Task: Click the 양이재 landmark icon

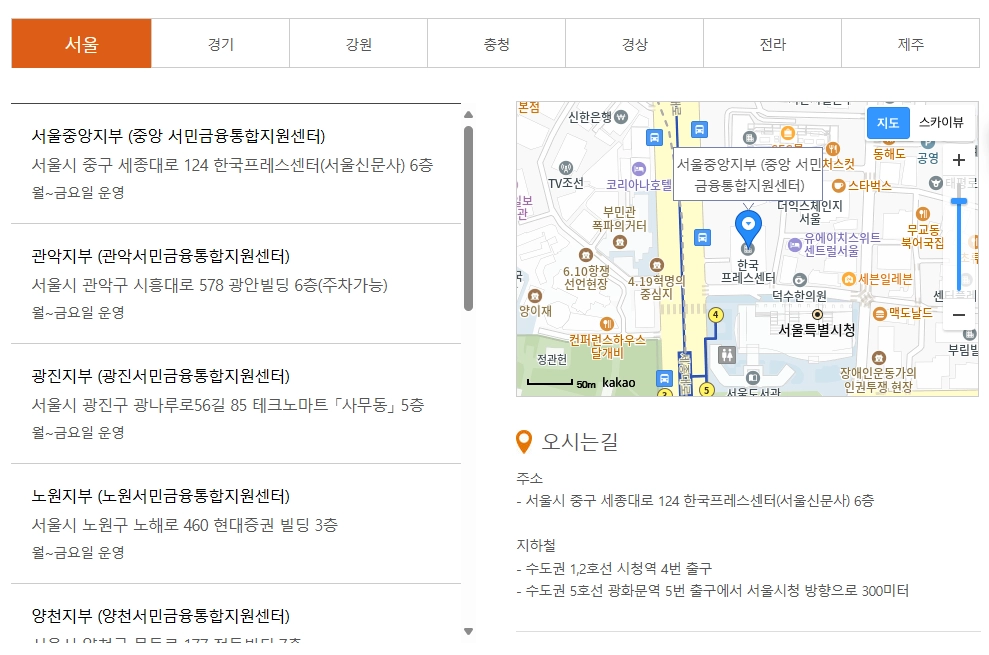Action: (535, 295)
